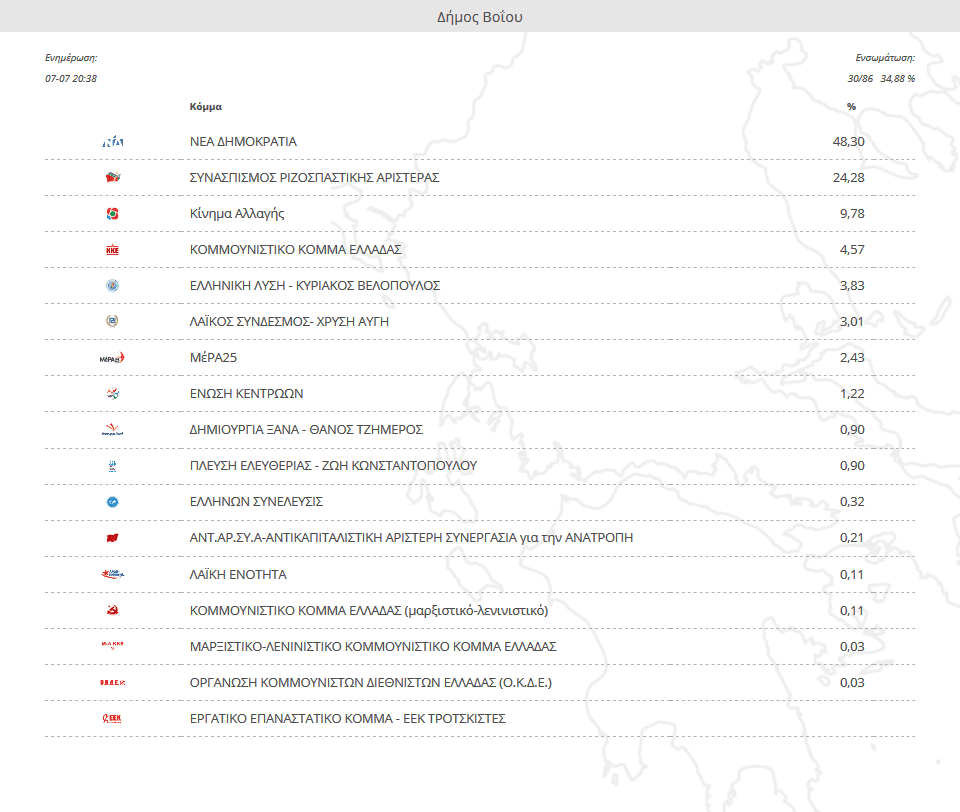
Task: Click the 3,83 percentage value
Action: [852, 286]
